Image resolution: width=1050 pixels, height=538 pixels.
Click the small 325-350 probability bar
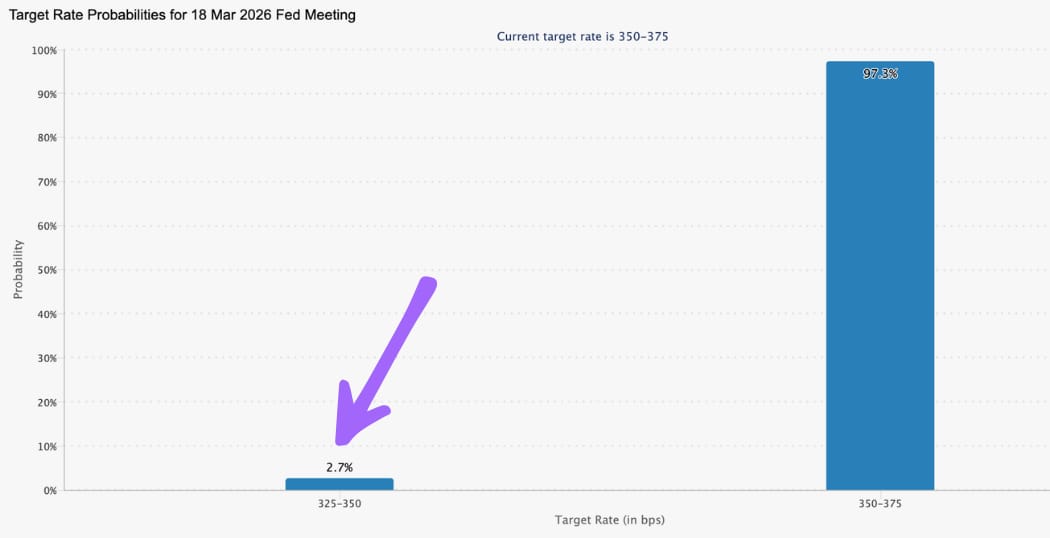point(339,484)
